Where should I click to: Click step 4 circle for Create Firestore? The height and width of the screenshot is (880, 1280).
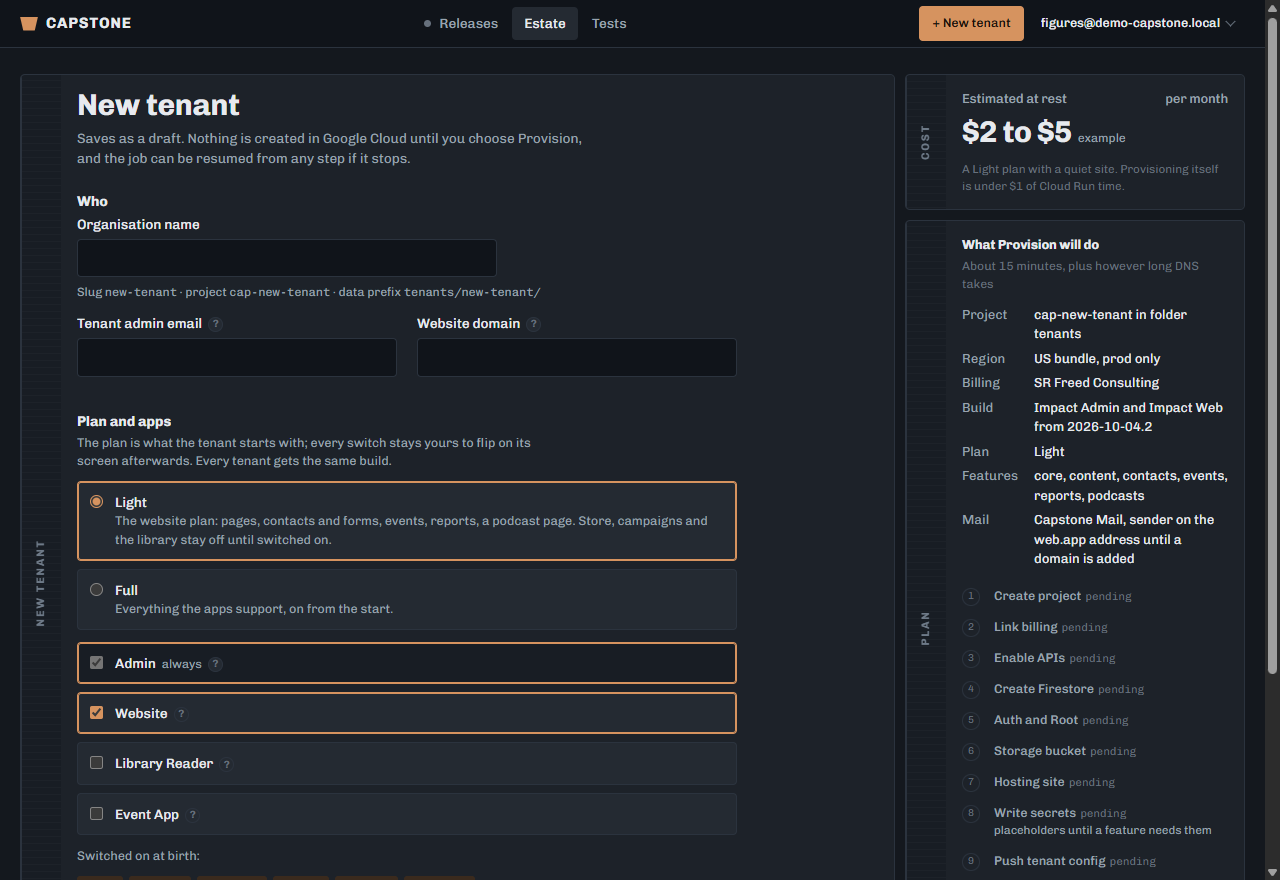pyautogui.click(x=970, y=690)
